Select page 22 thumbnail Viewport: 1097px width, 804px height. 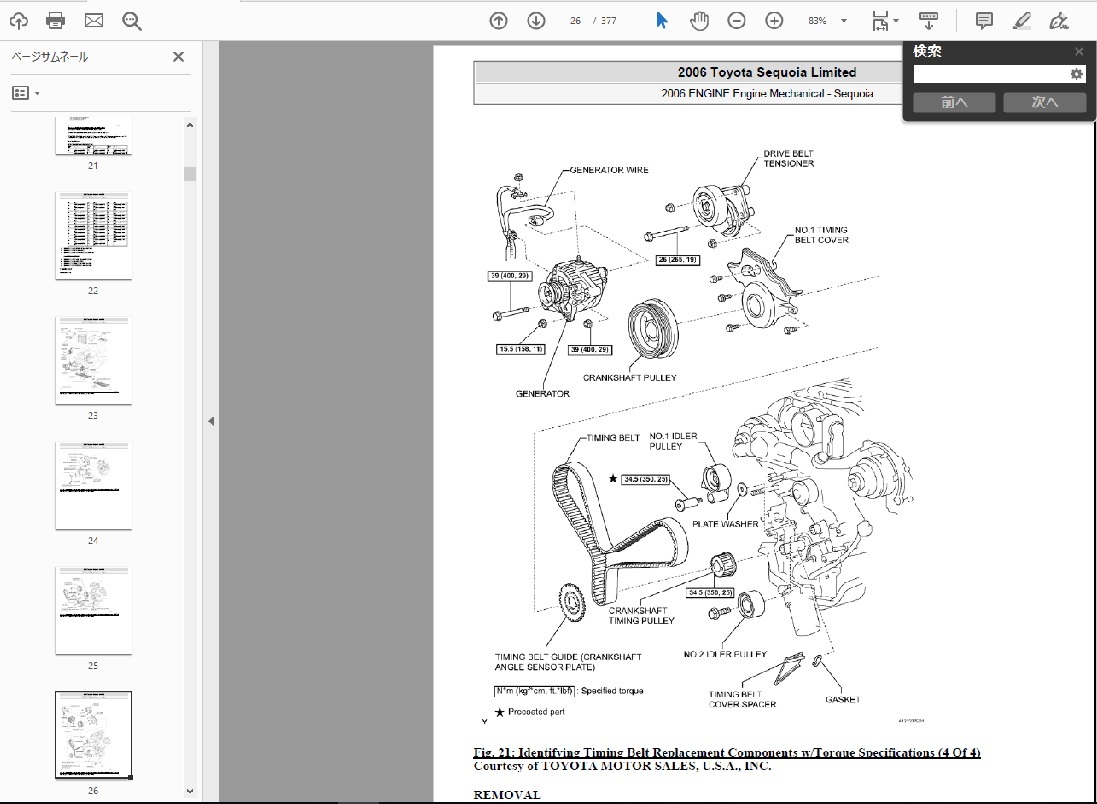[x=93, y=236]
